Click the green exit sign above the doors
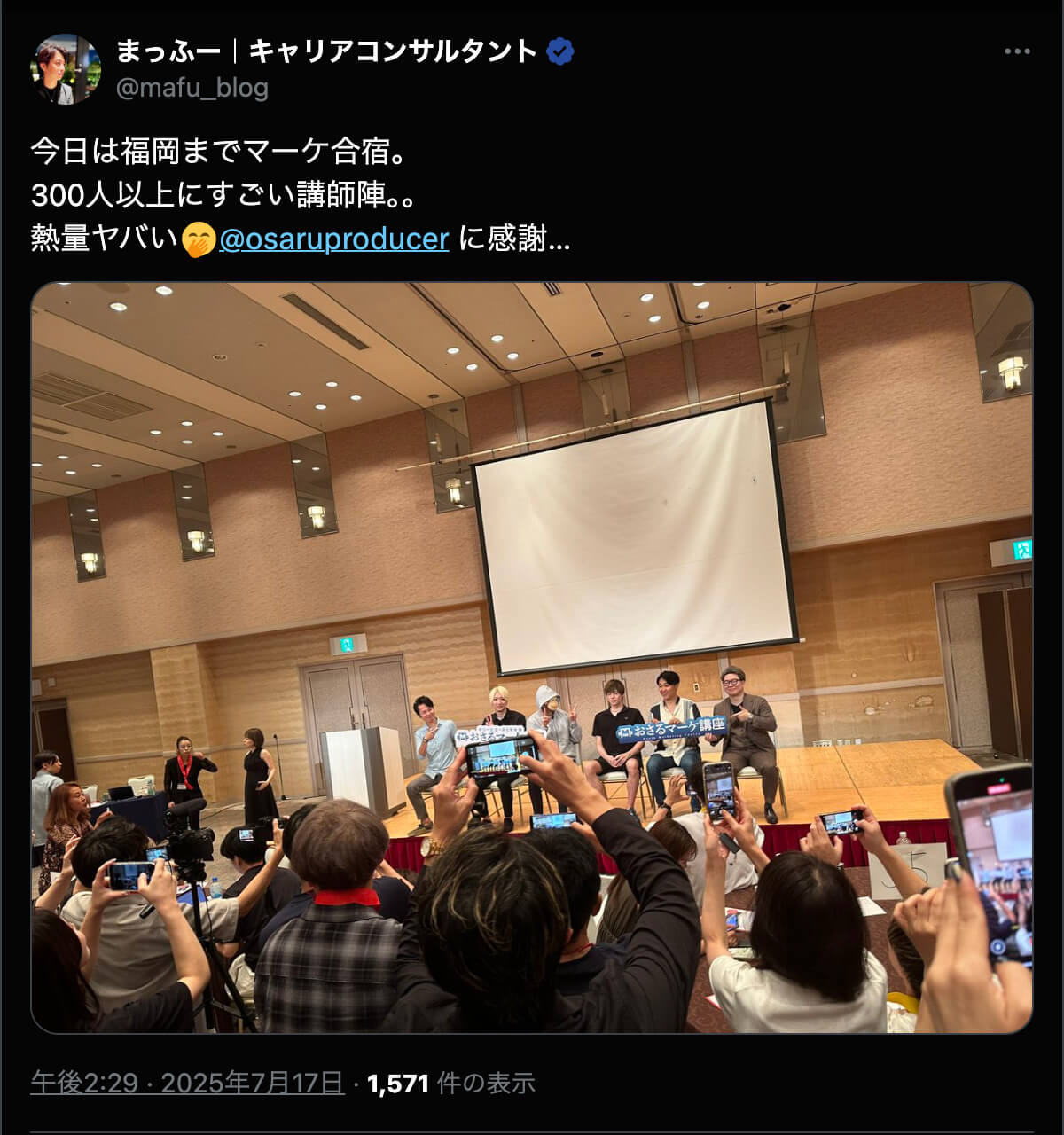The width and height of the screenshot is (1064, 1135). pyautogui.click(x=348, y=645)
